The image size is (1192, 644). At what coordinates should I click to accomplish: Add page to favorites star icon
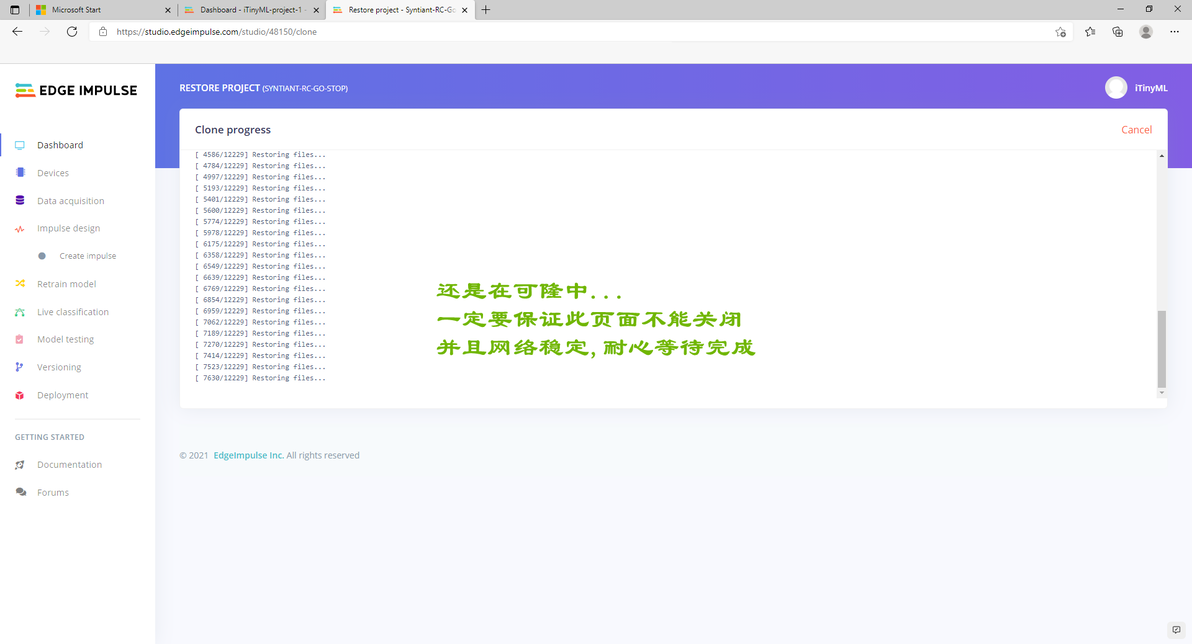pos(1060,32)
